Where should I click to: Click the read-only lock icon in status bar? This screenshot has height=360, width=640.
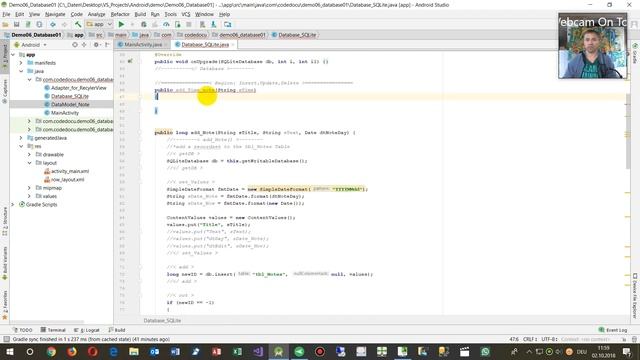click(624, 339)
